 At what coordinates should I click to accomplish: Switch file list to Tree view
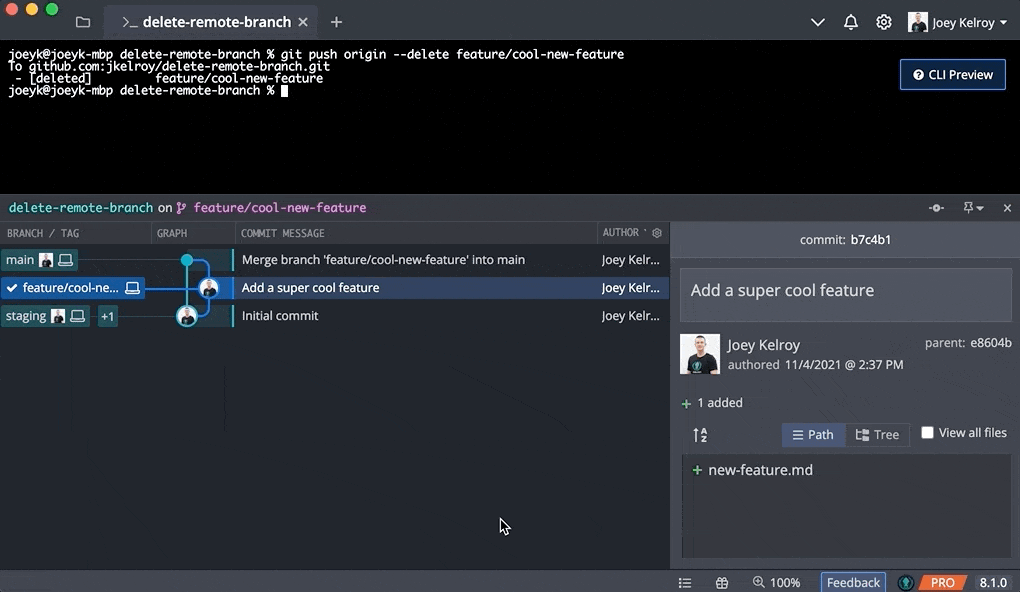pos(877,435)
